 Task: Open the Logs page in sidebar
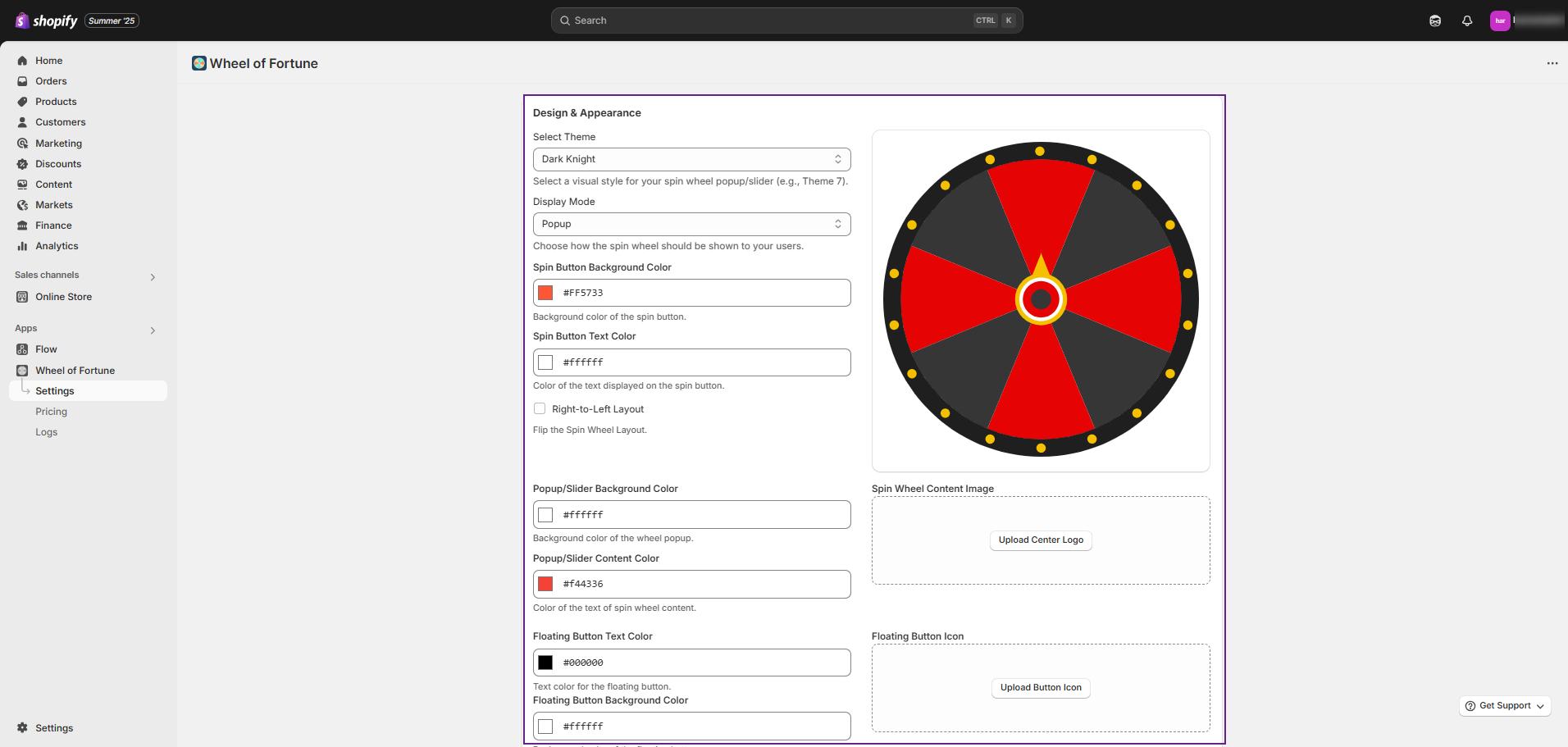46,432
